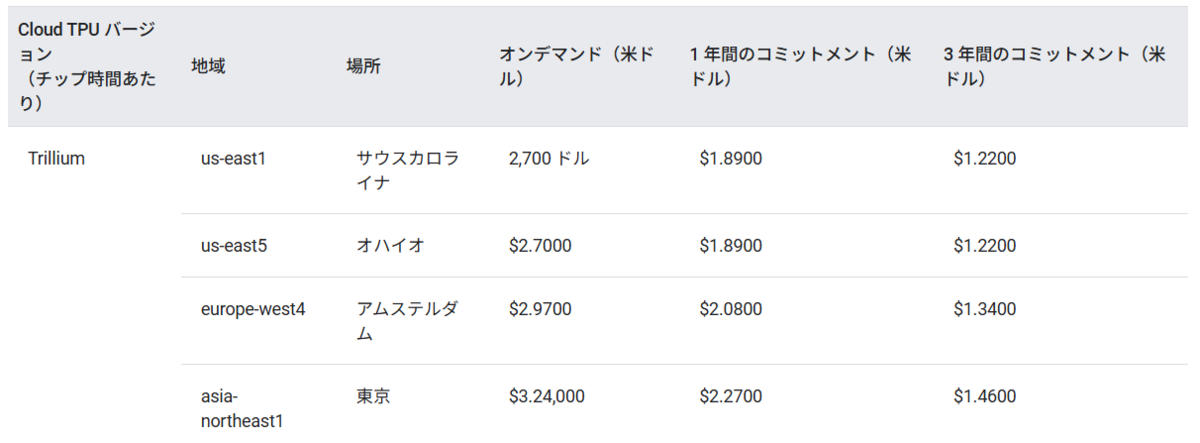Click the 2,700 ドル on-demand price

pyautogui.click(x=549, y=158)
